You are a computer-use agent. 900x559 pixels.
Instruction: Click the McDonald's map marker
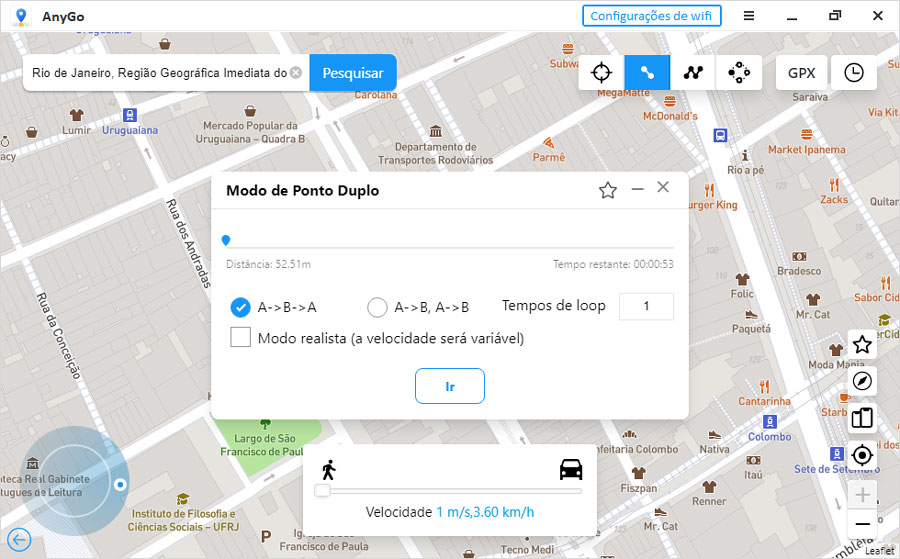pos(670,102)
